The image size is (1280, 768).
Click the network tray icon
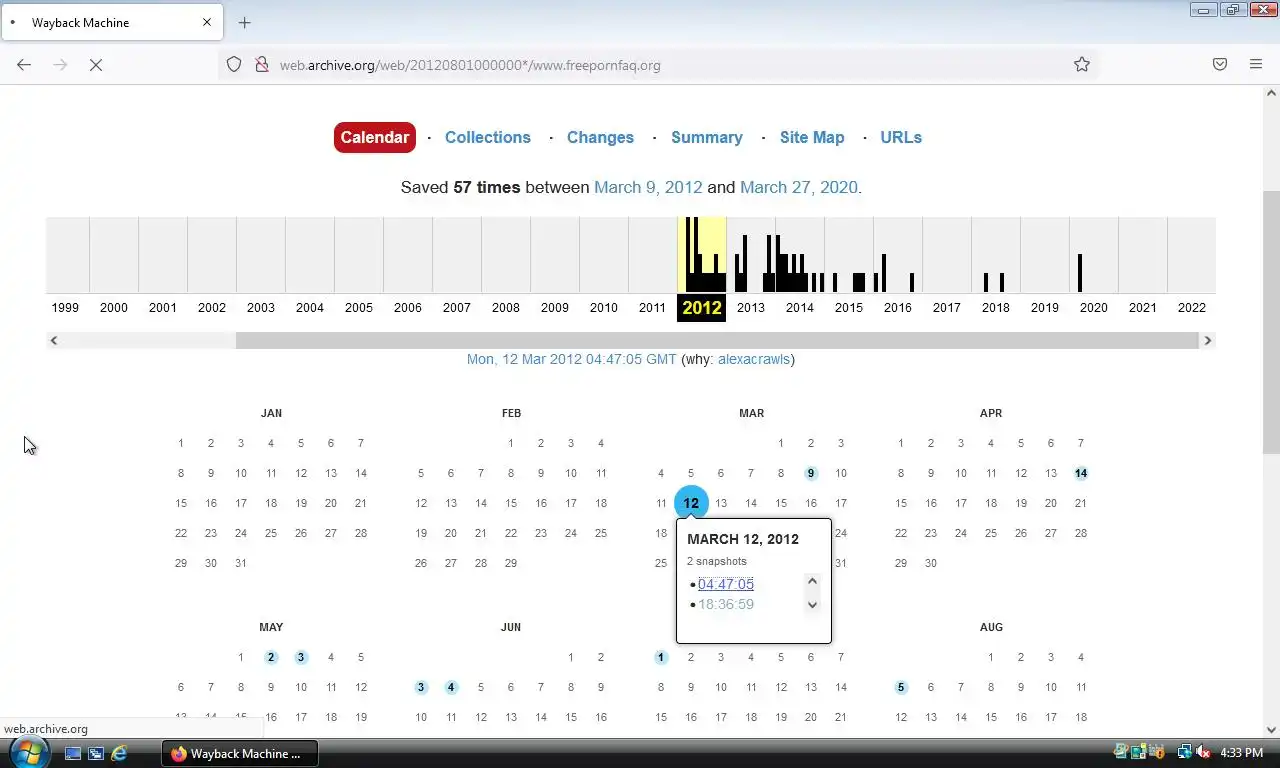1185,752
